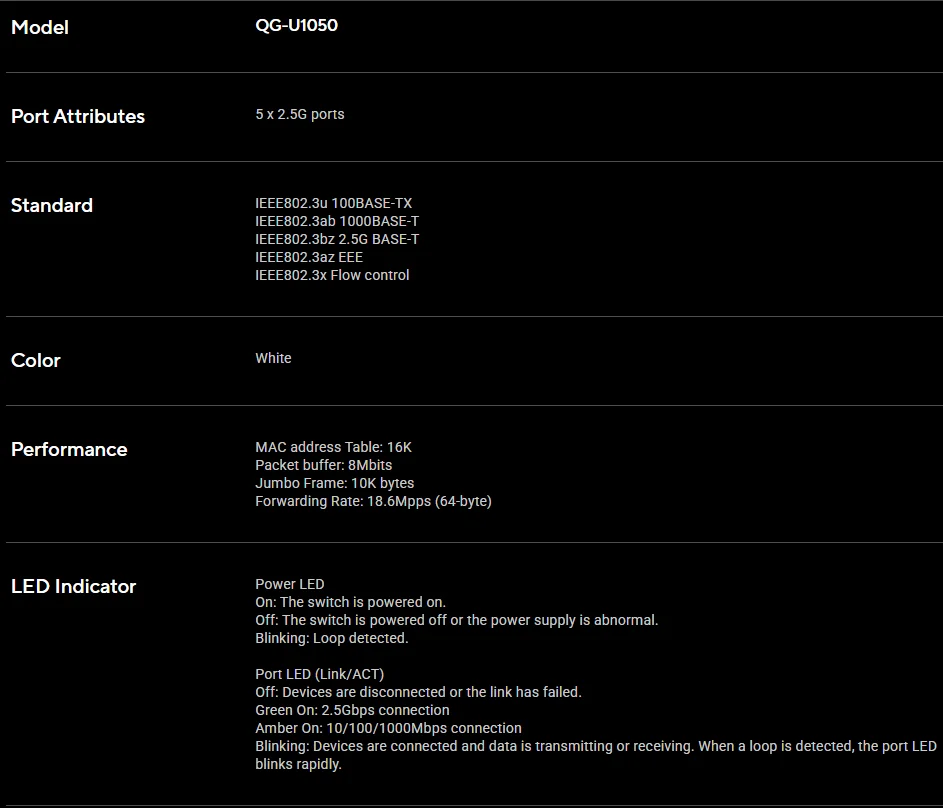Click the Forwarding Rate 18.6Mpps line
Screen dimensions: 943x808
tap(373, 501)
